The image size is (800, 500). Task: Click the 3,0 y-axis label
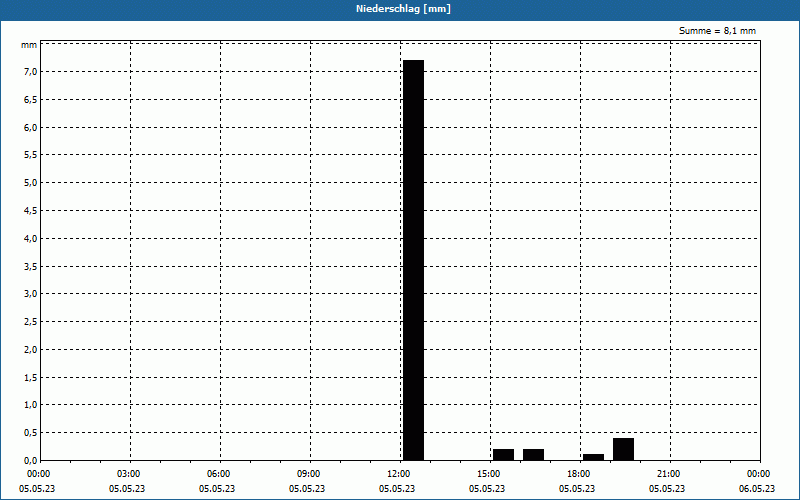click(x=31, y=294)
